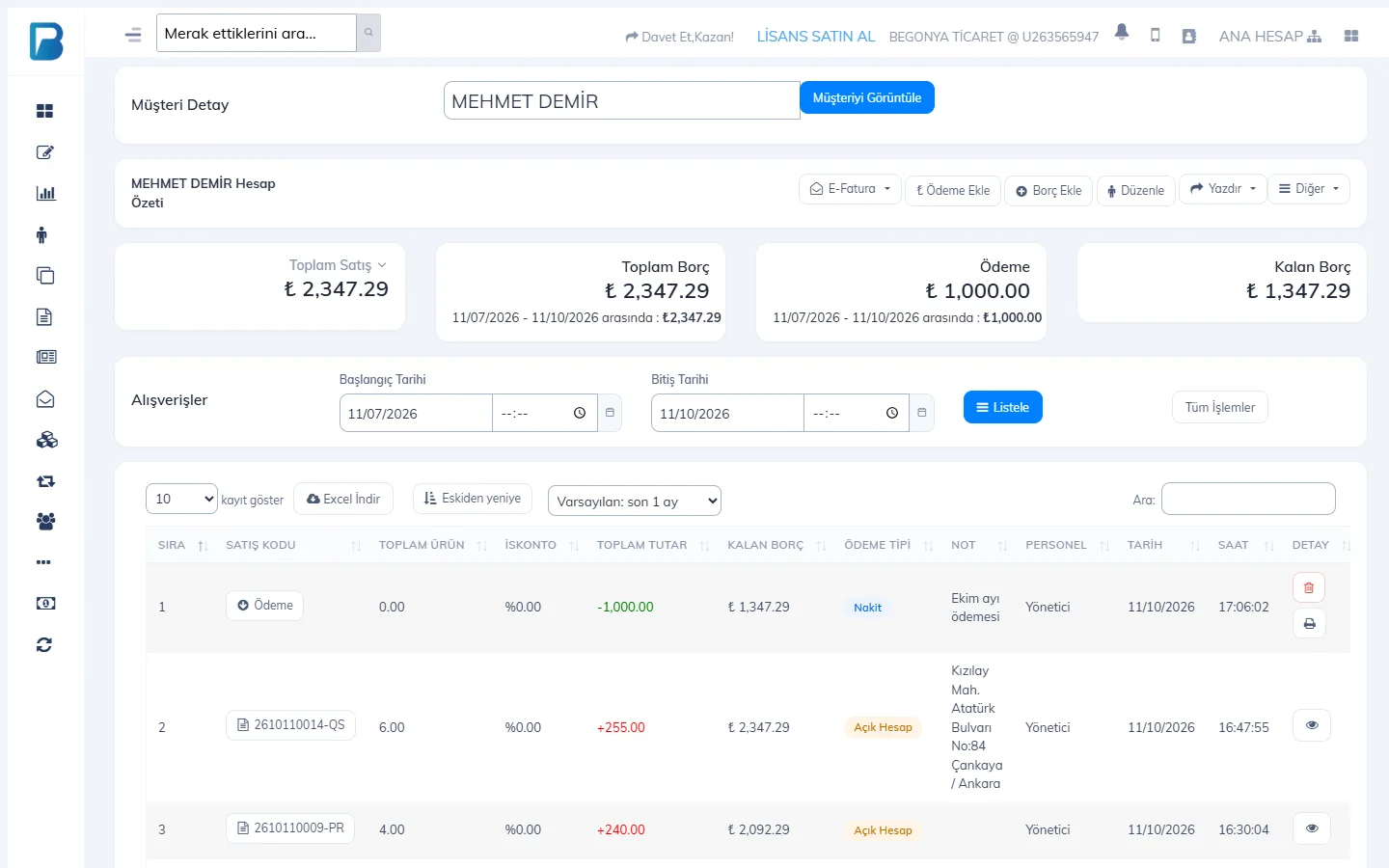Viewport: 1389px width, 868px height.
Task: Click the Eskiden yeniye sort button
Action: coord(473,499)
